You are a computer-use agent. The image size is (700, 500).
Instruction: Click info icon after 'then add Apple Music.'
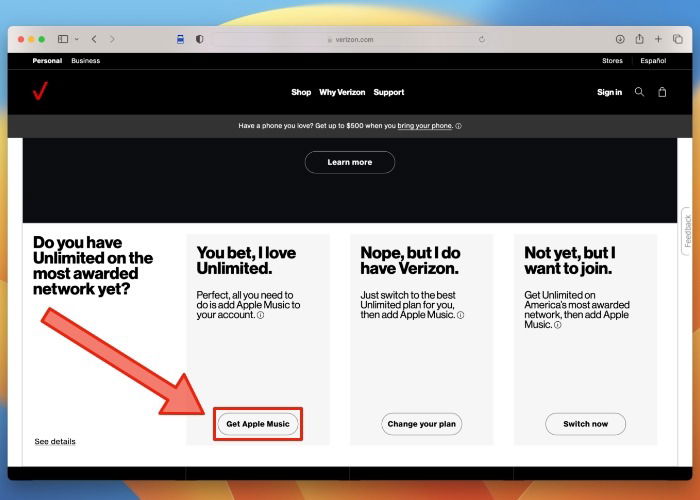click(460, 315)
